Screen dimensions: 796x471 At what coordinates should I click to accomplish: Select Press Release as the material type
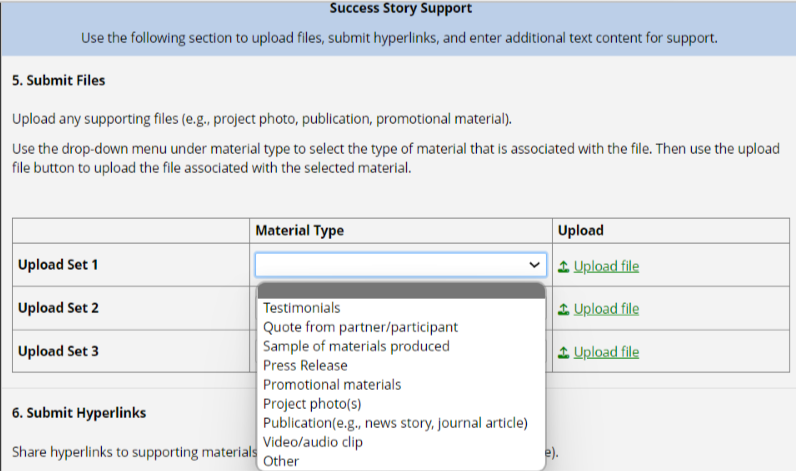[x=305, y=365]
